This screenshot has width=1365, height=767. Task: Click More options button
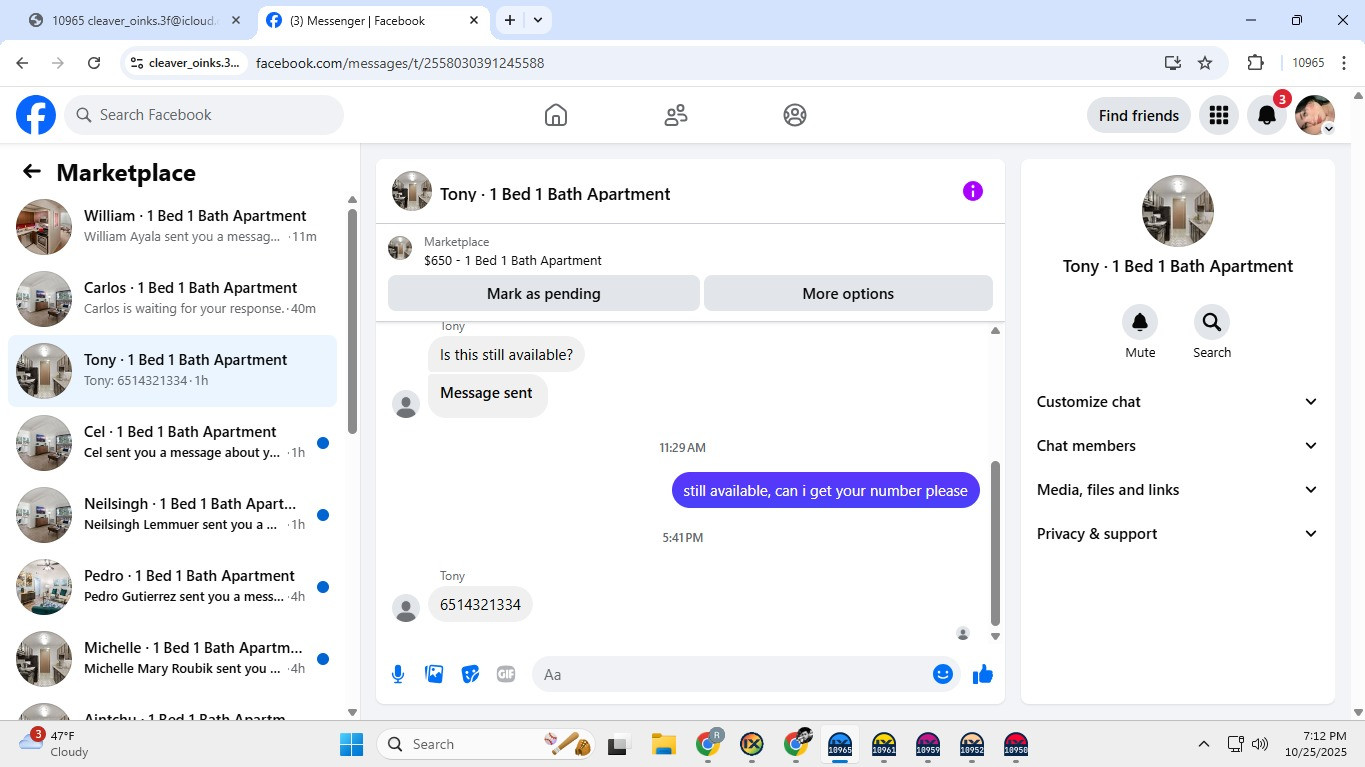[x=848, y=294]
